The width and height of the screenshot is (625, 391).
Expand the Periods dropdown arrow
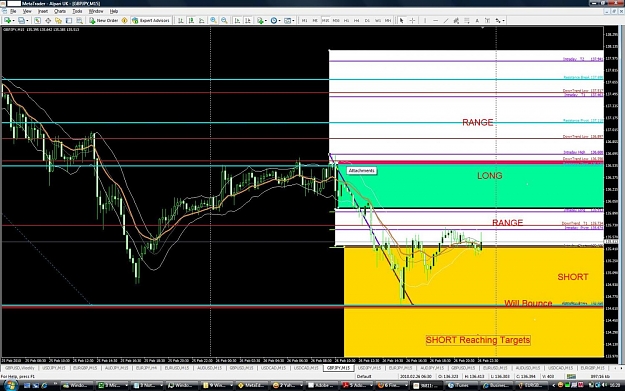coord(279,20)
